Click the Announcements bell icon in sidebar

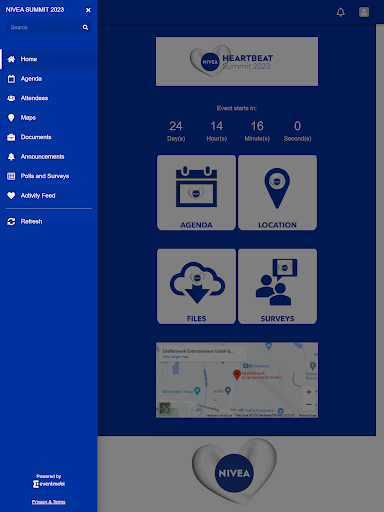11,157
